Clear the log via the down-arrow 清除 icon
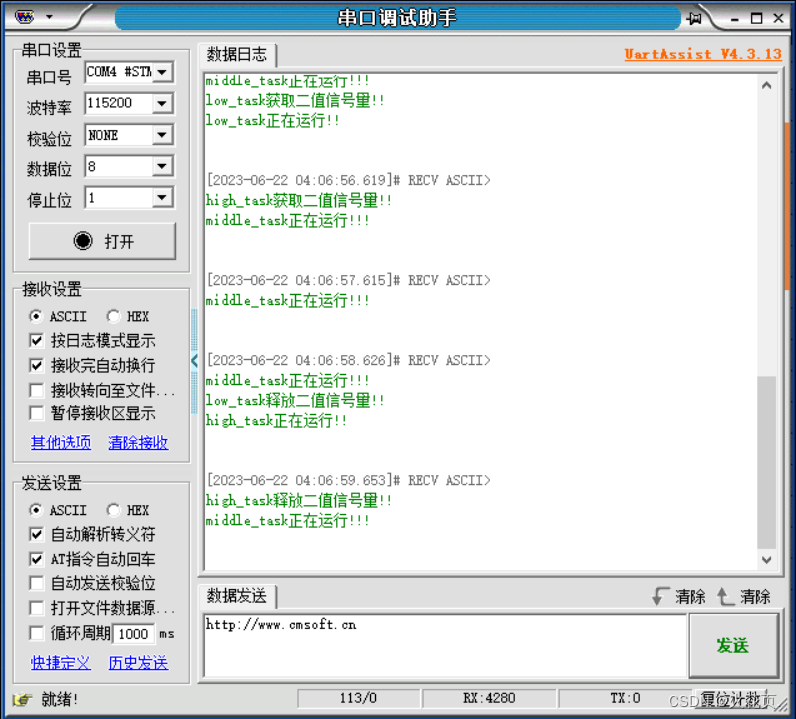Viewport: 796px width, 719px height. 659,596
